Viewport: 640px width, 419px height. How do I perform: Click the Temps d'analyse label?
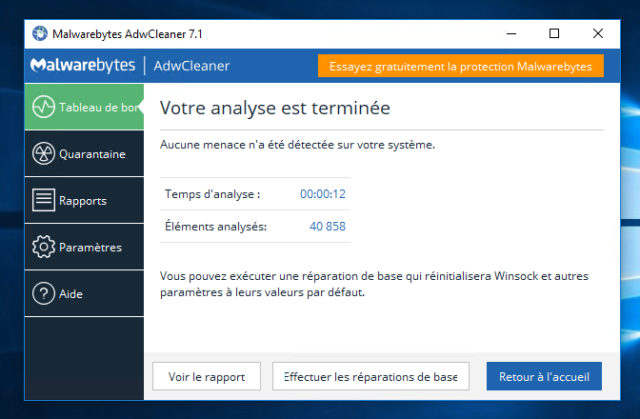(212, 194)
